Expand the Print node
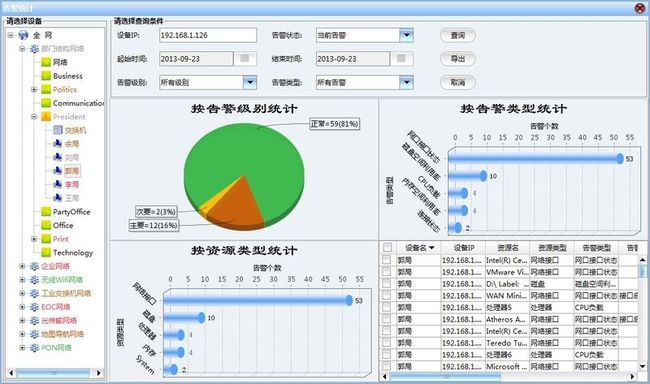The height and width of the screenshot is (384, 650). (34, 239)
